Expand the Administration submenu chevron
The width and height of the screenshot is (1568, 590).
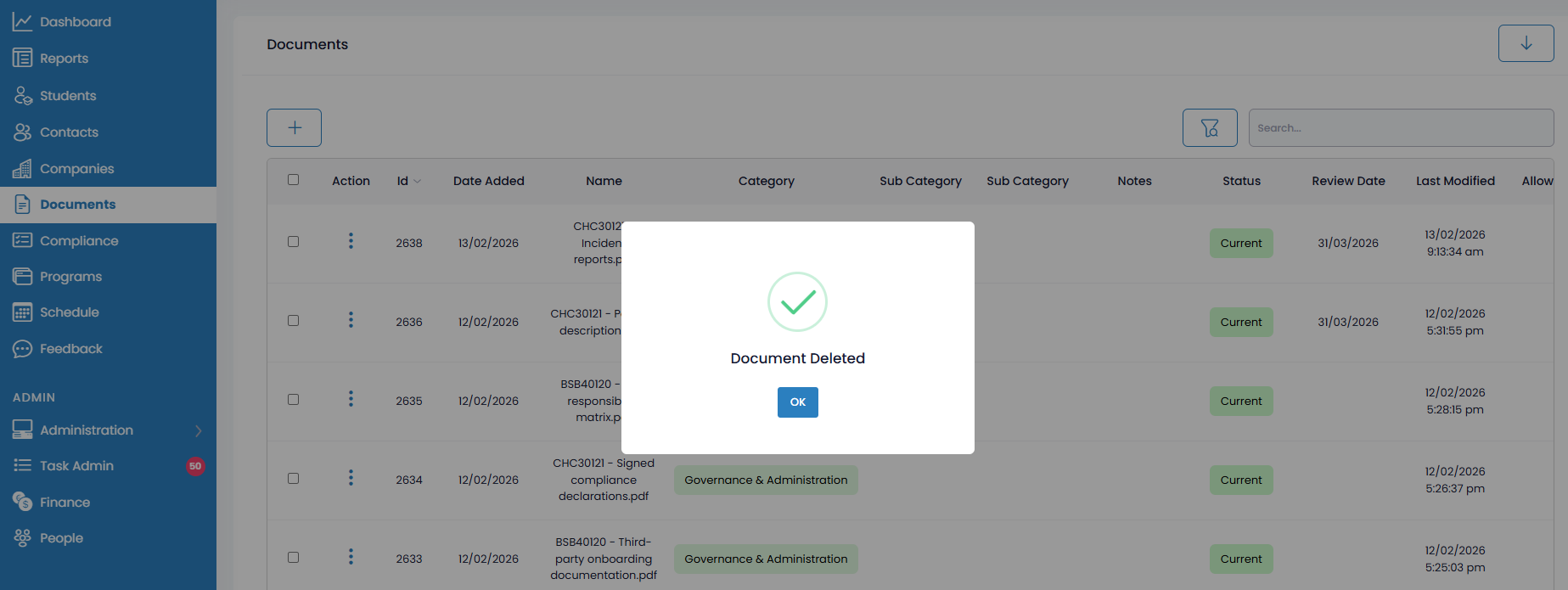[x=199, y=430]
